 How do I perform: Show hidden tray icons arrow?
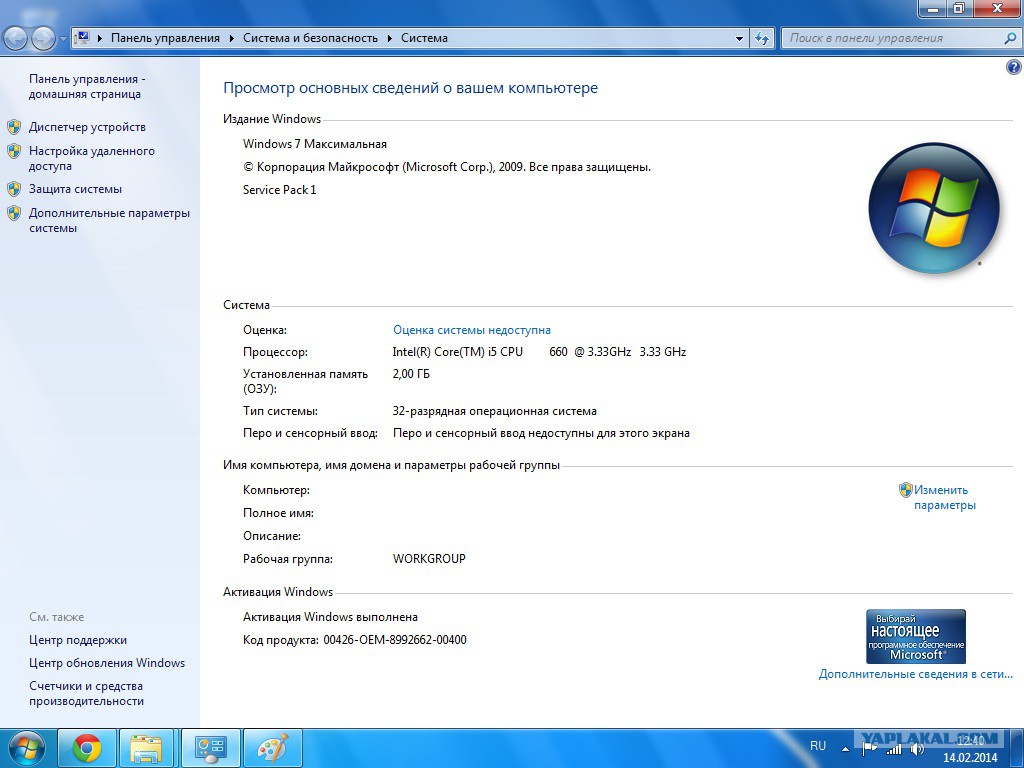(845, 749)
